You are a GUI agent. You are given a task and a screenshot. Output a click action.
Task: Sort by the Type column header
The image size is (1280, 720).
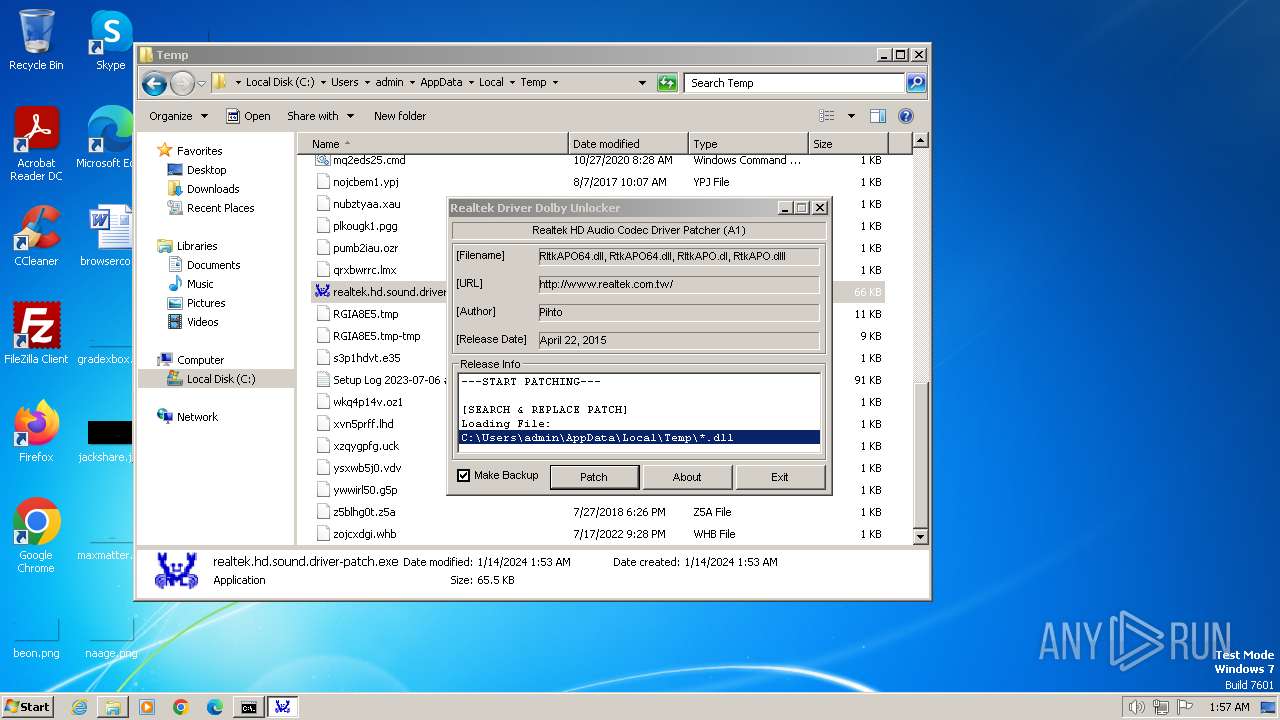pyautogui.click(x=748, y=144)
